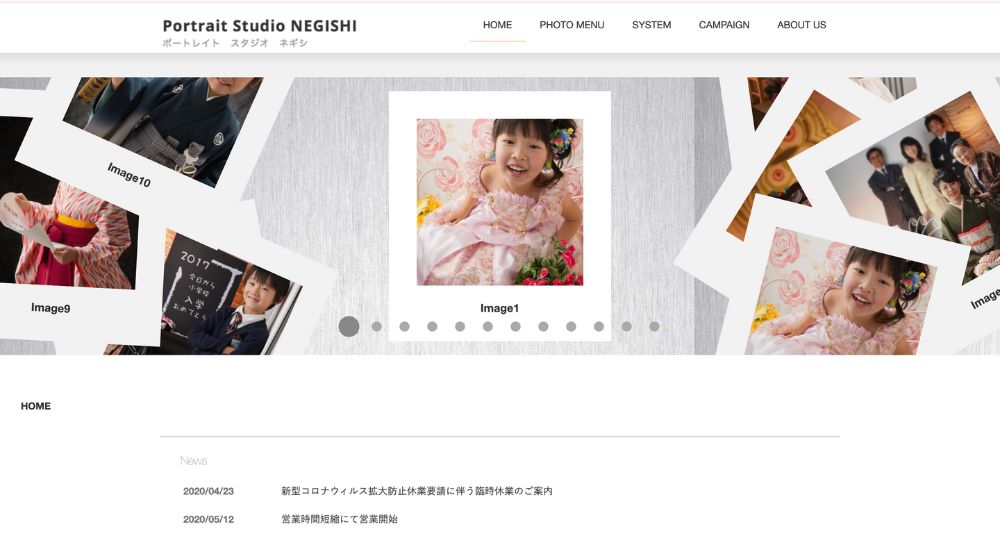Select the eighth slide indicator dot
Image resolution: width=1000 pixels, height=540 pixels.
[x=543, y=326]
